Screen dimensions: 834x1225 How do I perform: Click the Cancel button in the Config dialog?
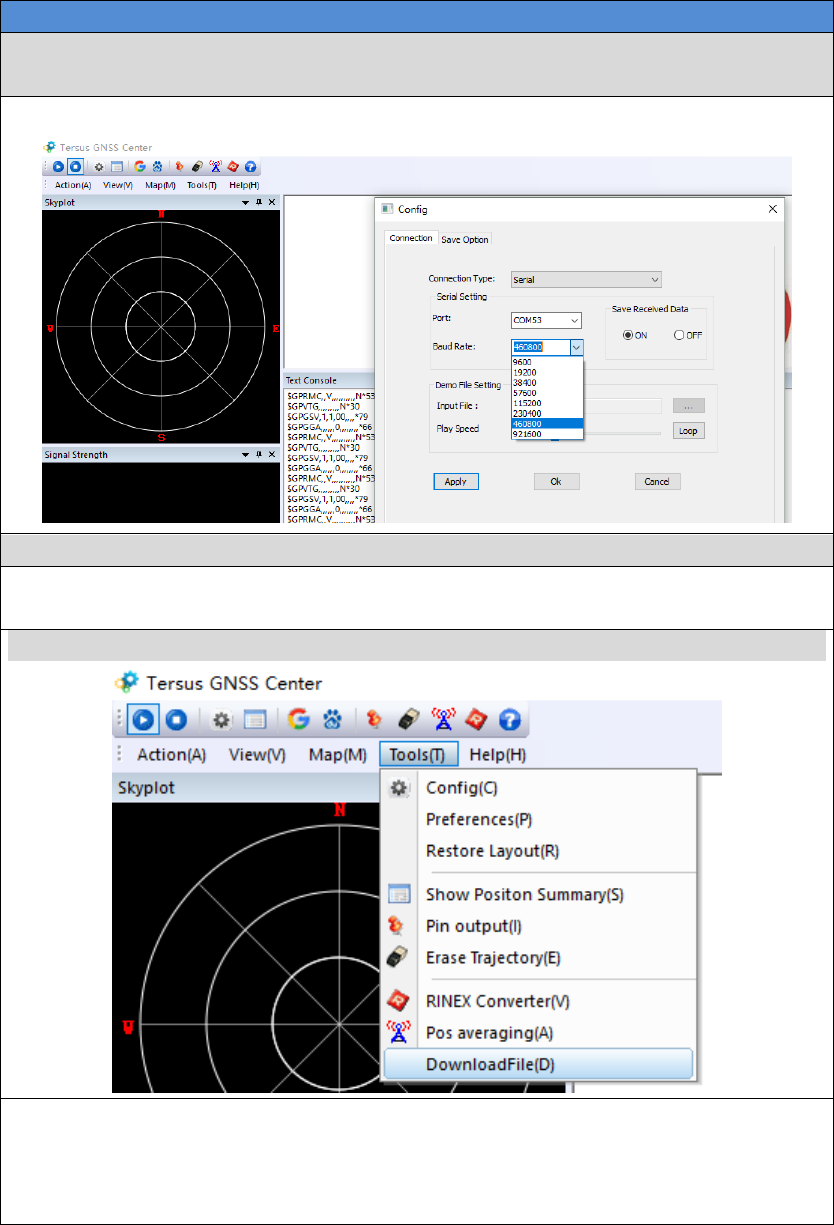click(657, 481)
